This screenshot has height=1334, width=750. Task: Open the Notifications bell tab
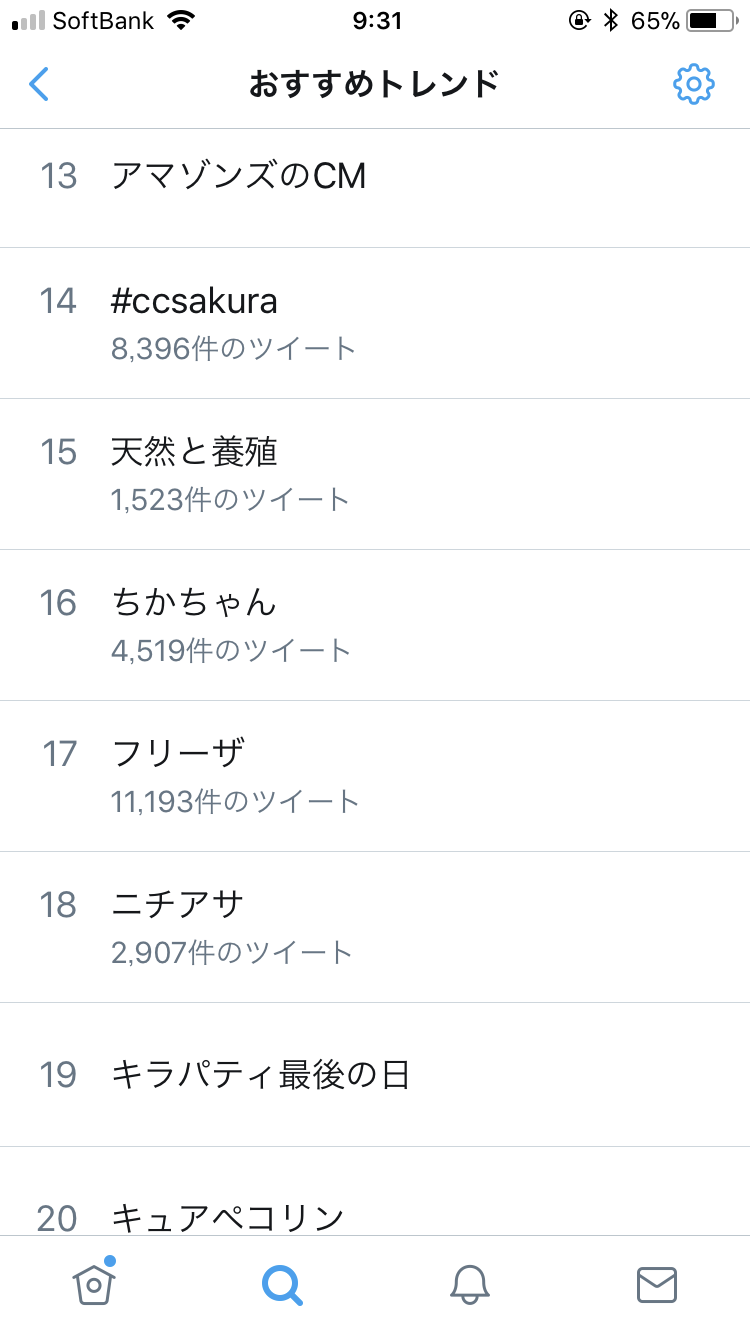[469, 1284]
